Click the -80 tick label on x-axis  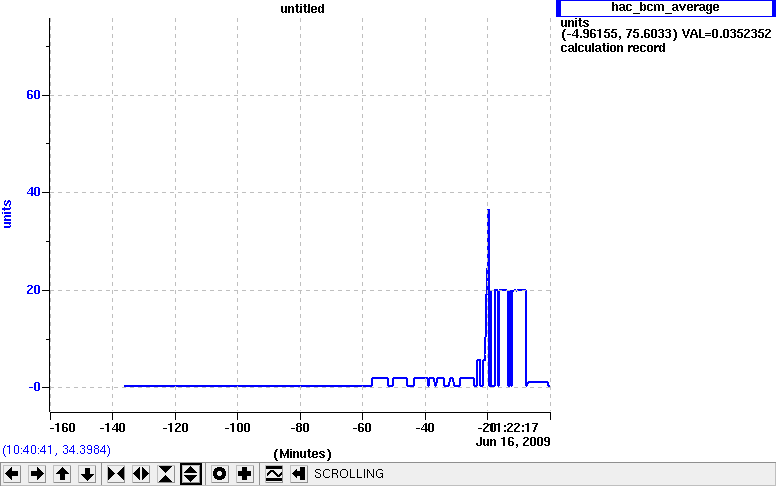[x=300, y=428]
